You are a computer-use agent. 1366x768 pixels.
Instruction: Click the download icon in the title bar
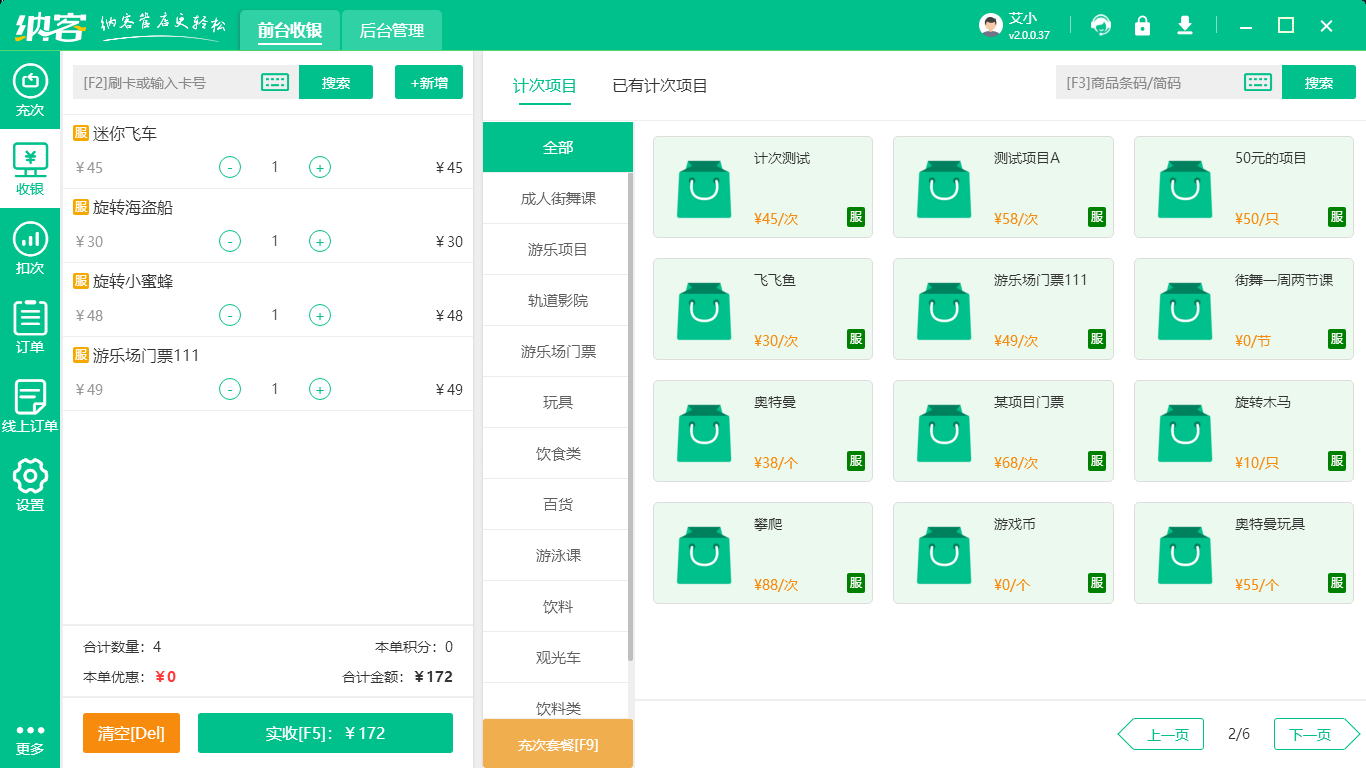pos(1185,24)
